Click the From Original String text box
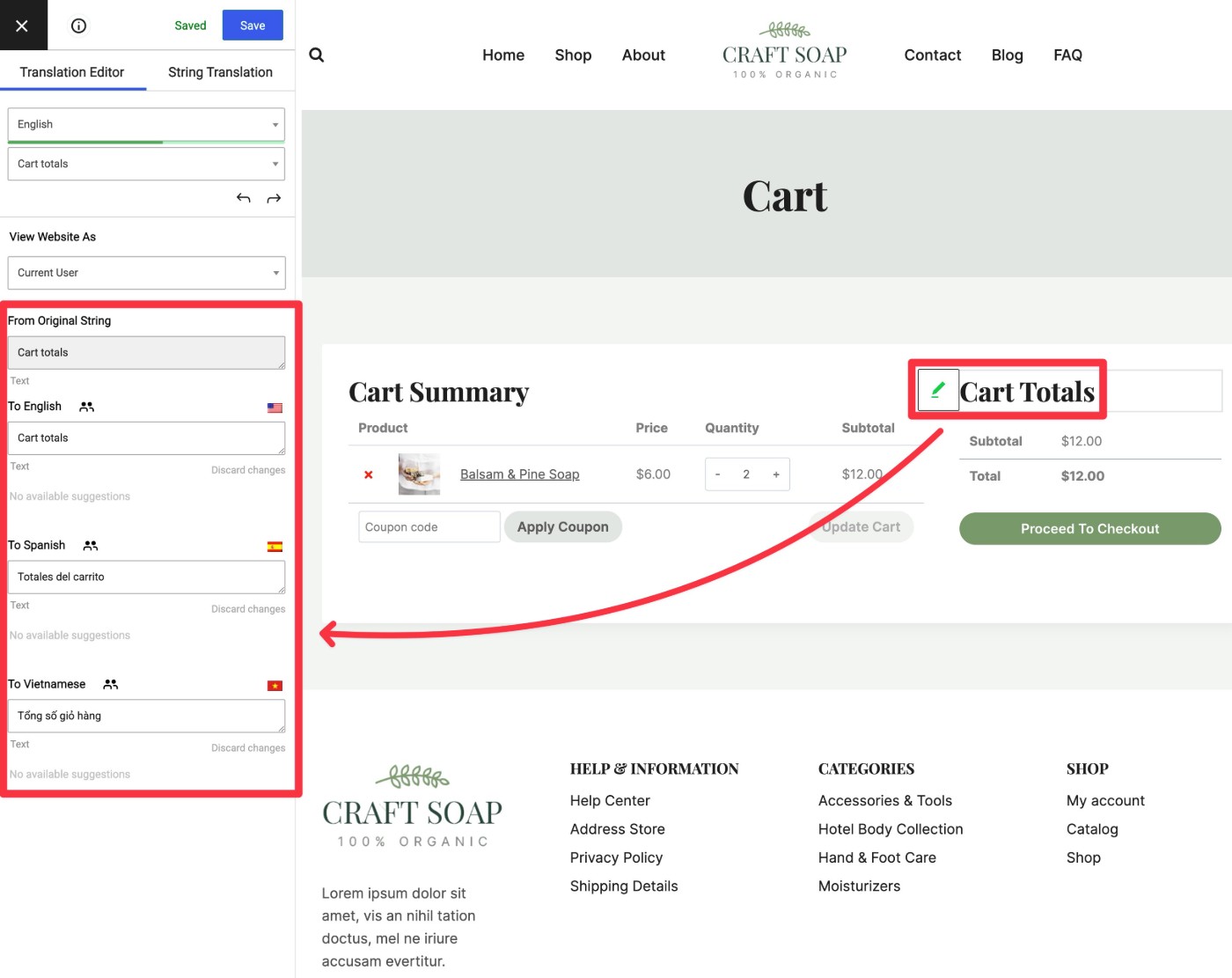This screenshot has width=1232, height=978. point(146,352)
